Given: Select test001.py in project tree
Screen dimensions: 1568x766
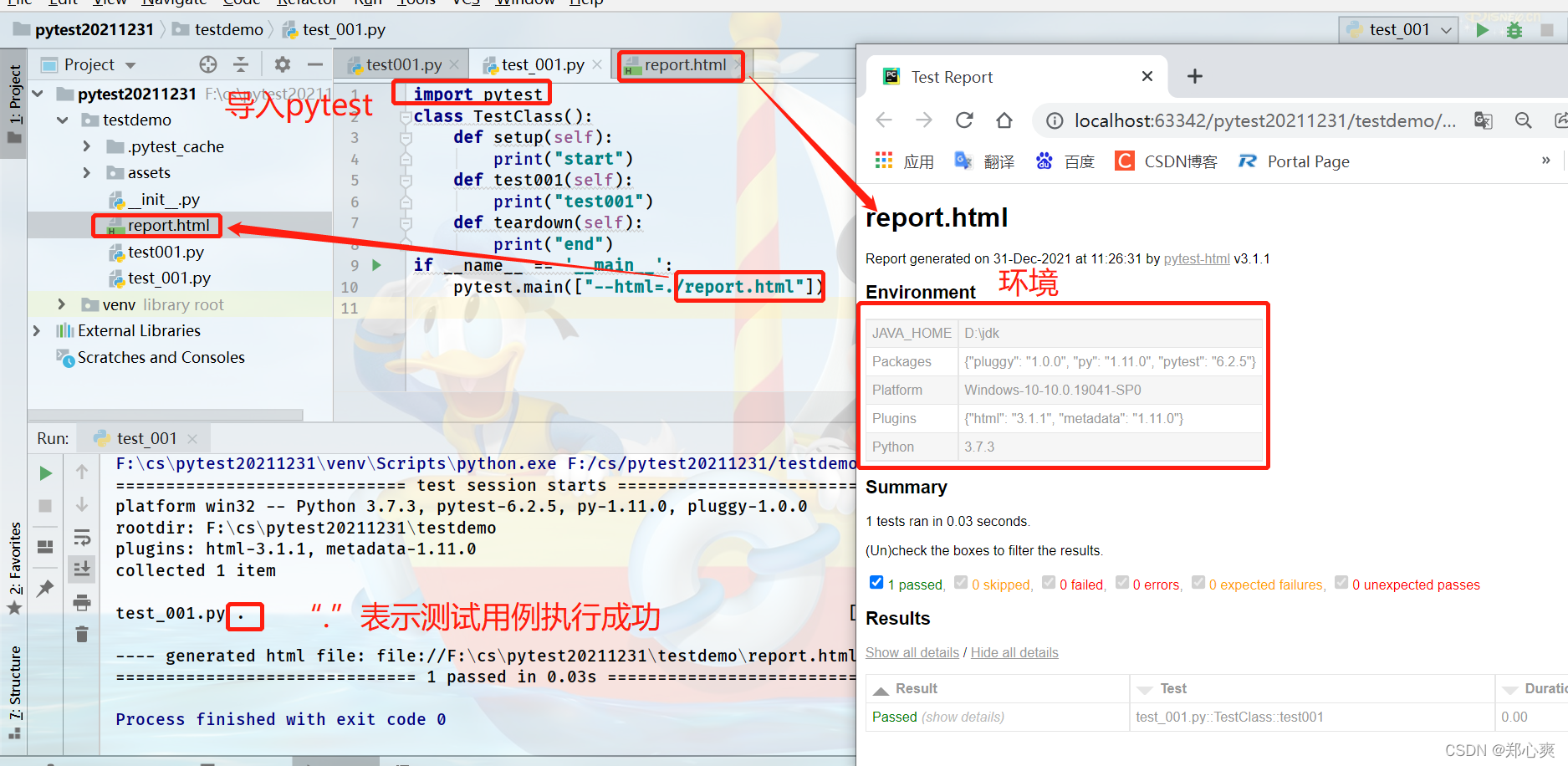Looking at the screenshot, I should pos(166,252).
